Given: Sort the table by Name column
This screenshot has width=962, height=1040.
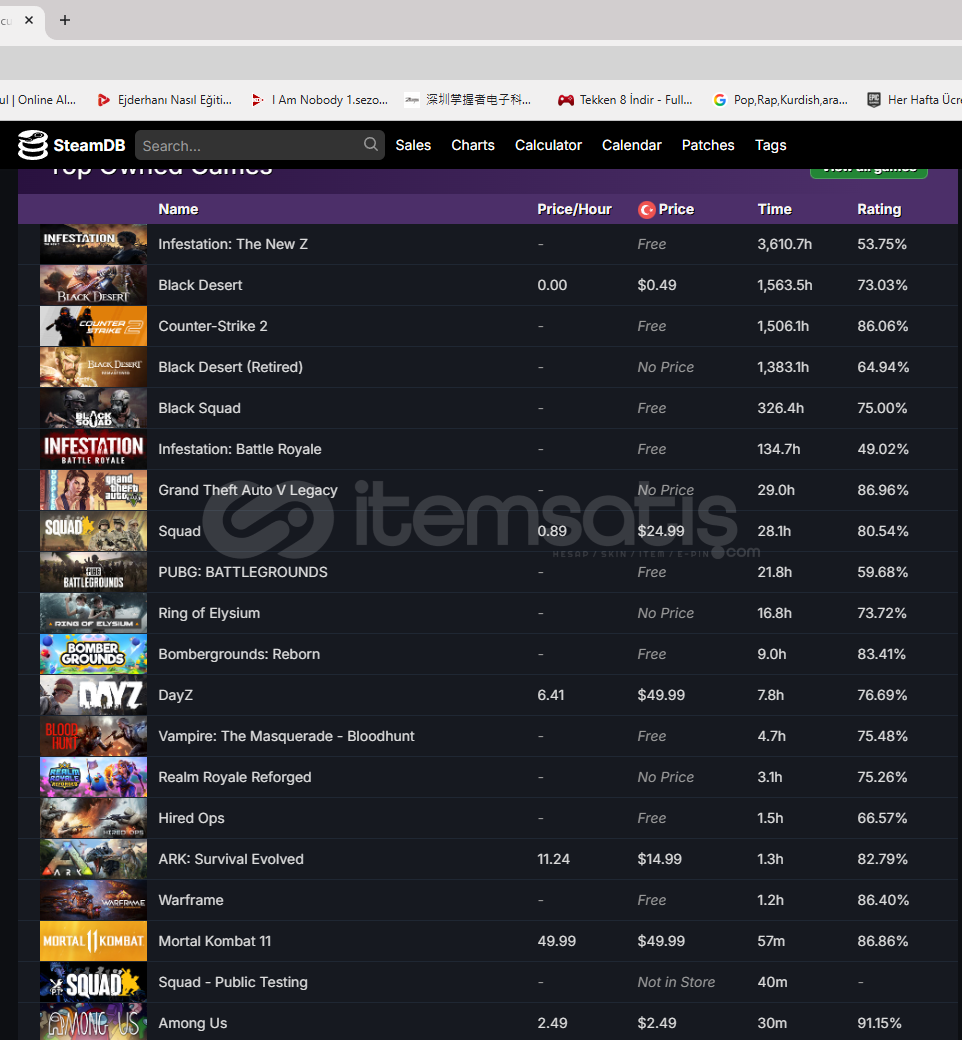Looking at the screenshot, I should point(178,210).
